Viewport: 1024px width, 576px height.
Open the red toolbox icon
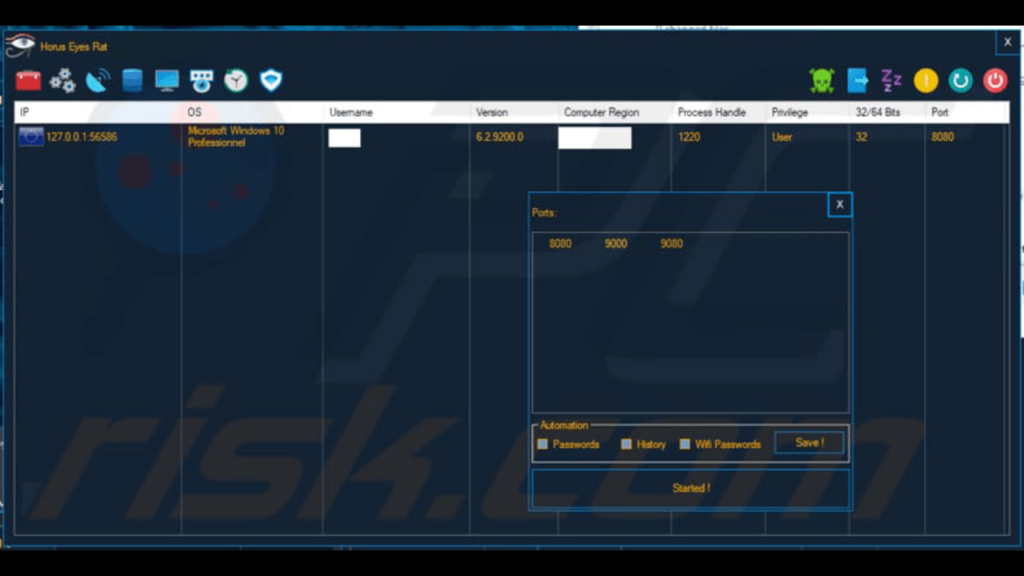pos(28,80)
